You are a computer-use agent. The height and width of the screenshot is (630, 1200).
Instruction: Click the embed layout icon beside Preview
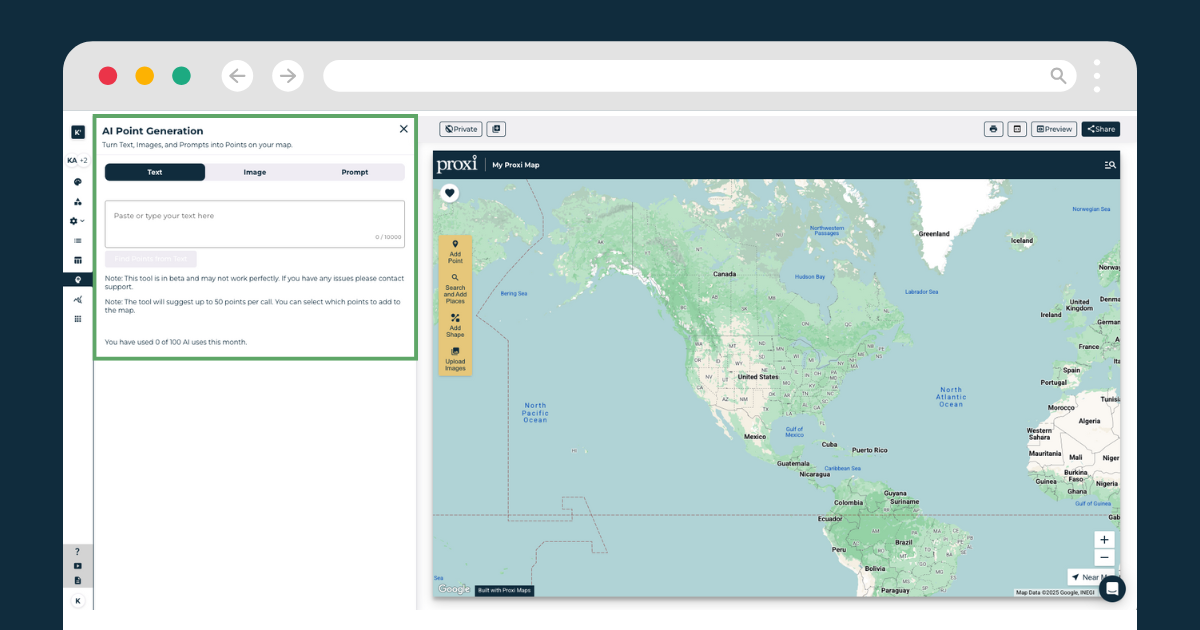[x=1017, y=129]
